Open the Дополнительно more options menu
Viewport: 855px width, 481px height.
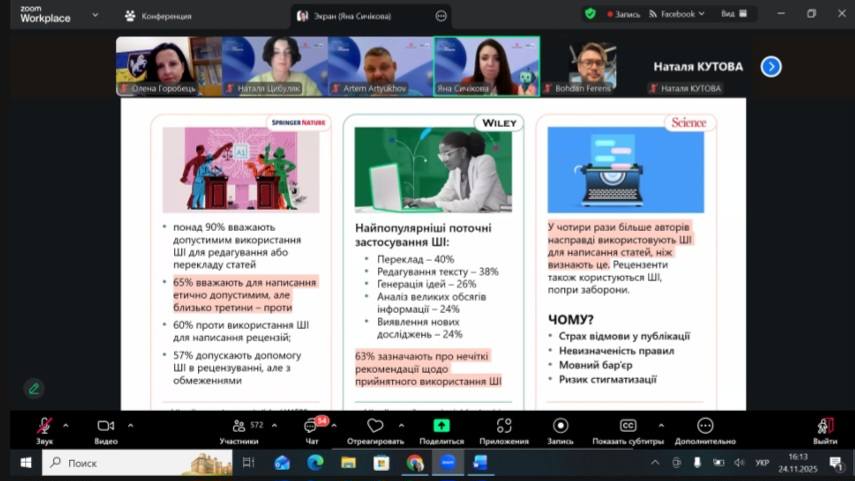pos(705,426)
